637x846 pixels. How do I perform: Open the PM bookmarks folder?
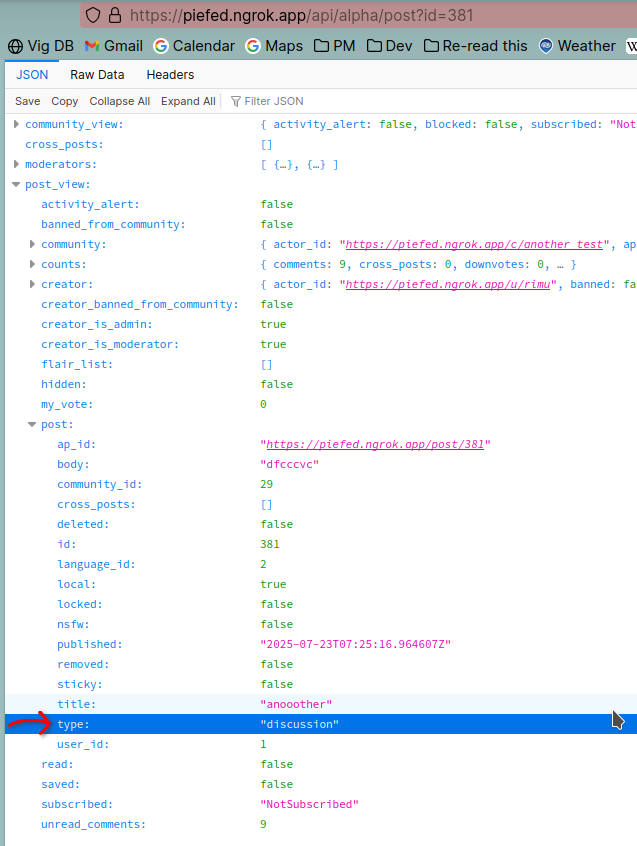coord(335,46)
